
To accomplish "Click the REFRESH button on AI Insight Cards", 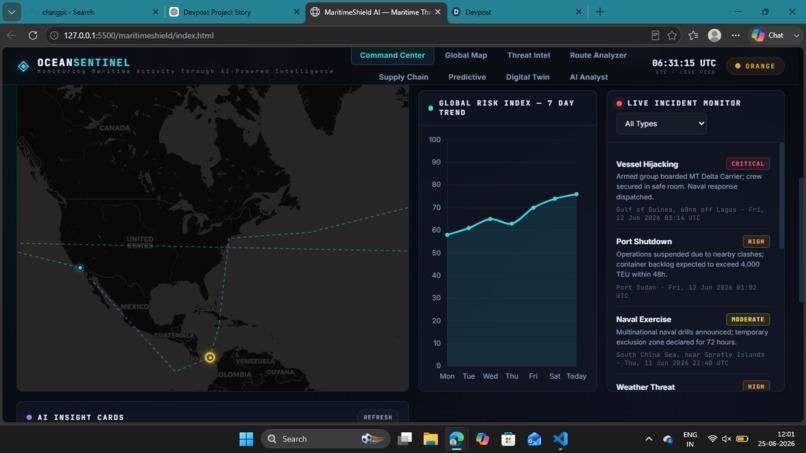I will click(378, 417).
